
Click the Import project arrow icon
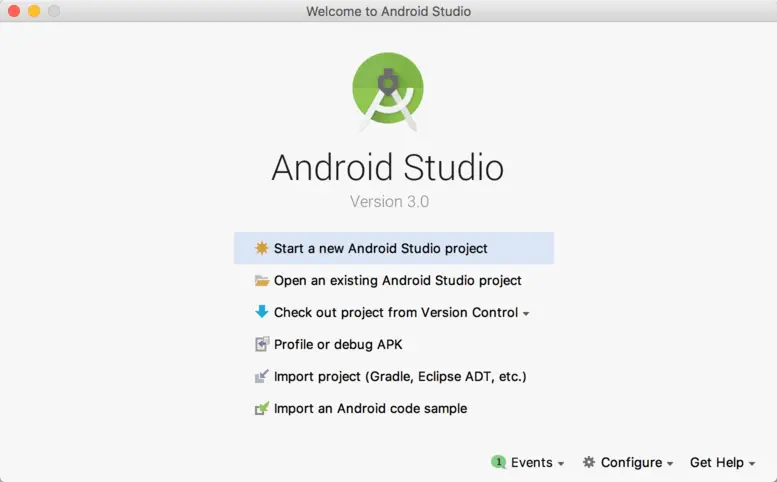tap(262, 377)
